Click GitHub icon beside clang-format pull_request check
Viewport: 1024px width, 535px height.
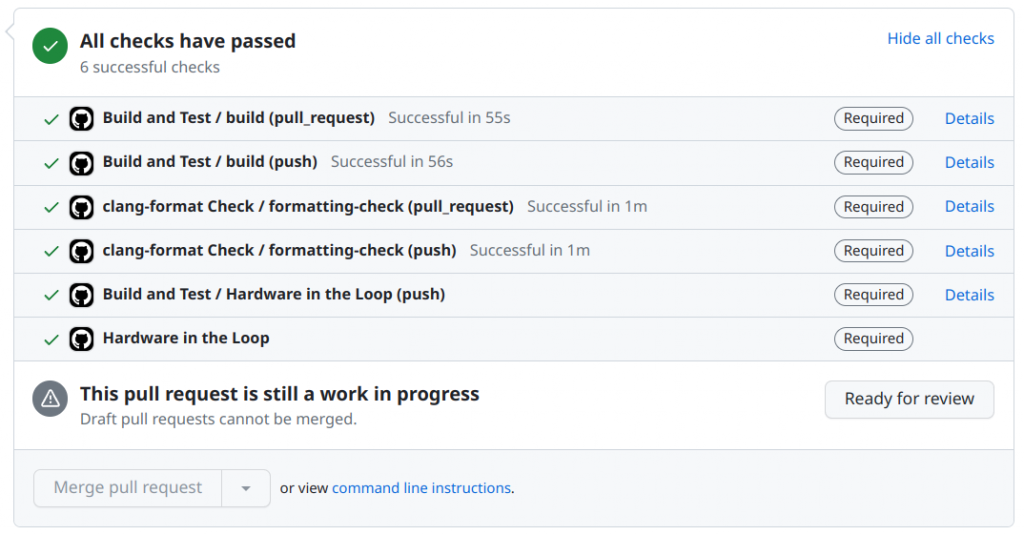coord(81,207)
